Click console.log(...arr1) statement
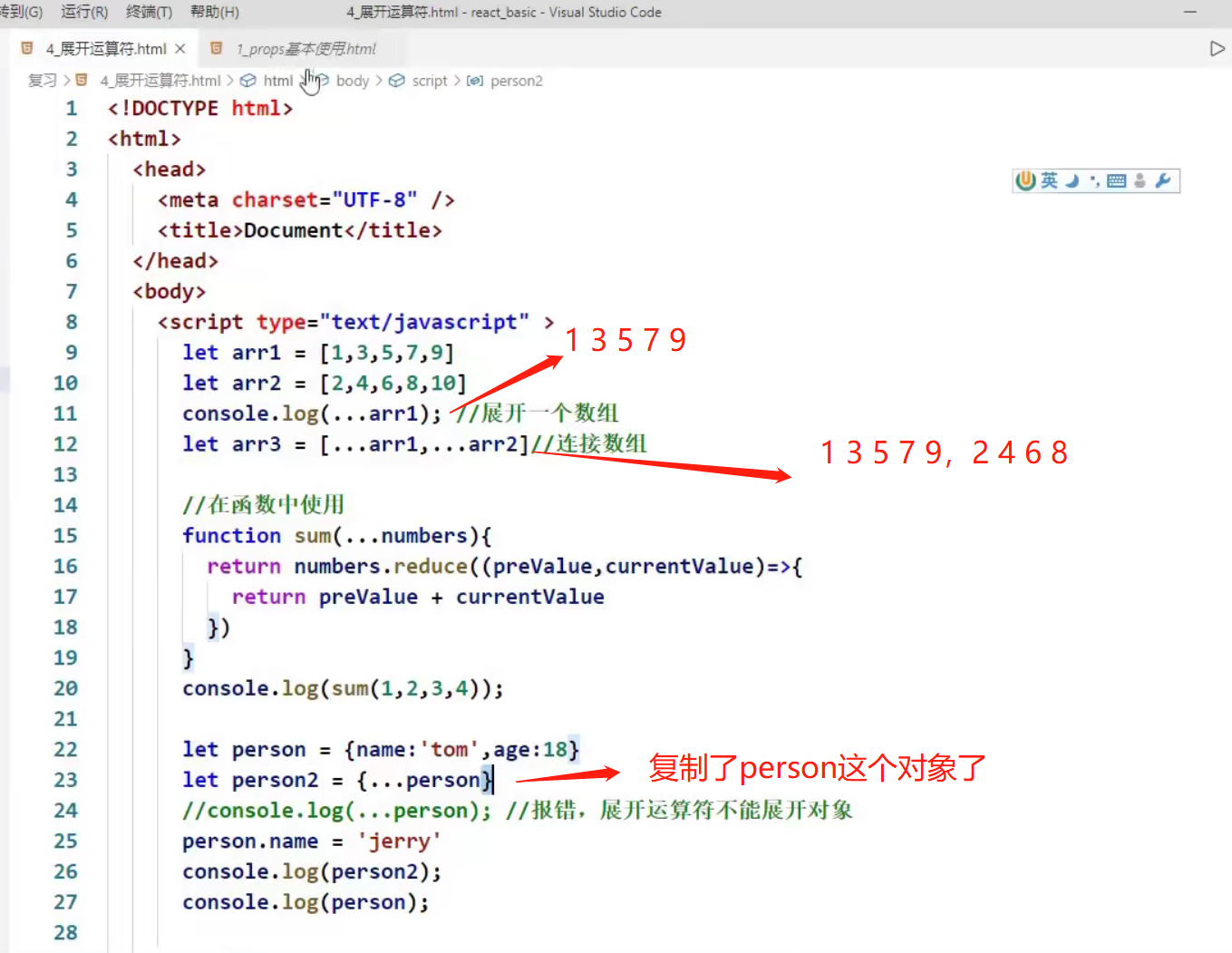The width and height of the screenshot is (1232, 953). (312, 413)
